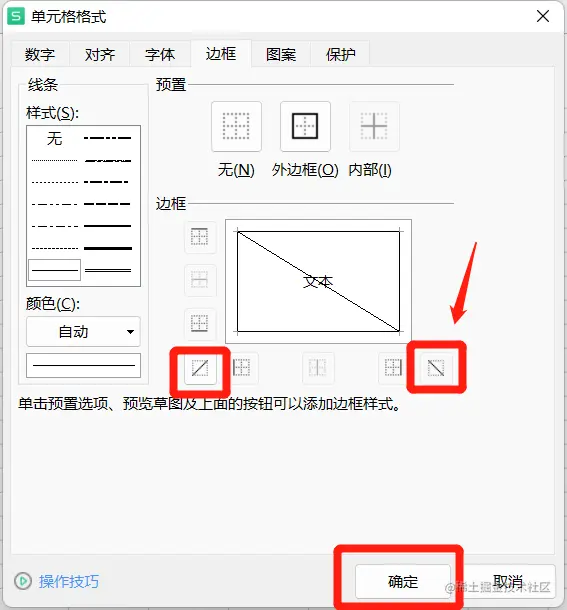
Task: Toggle the bottom border button
Action: click(200, 323)
